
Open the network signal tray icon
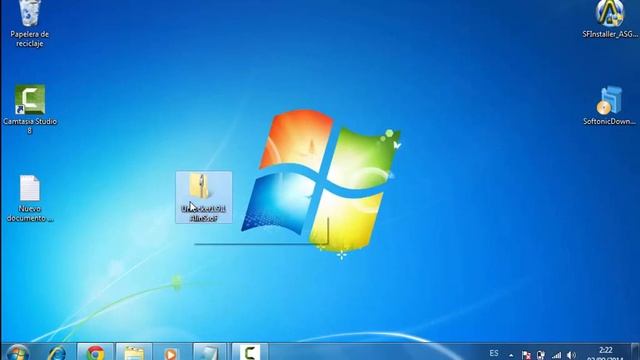coord(556,356)
